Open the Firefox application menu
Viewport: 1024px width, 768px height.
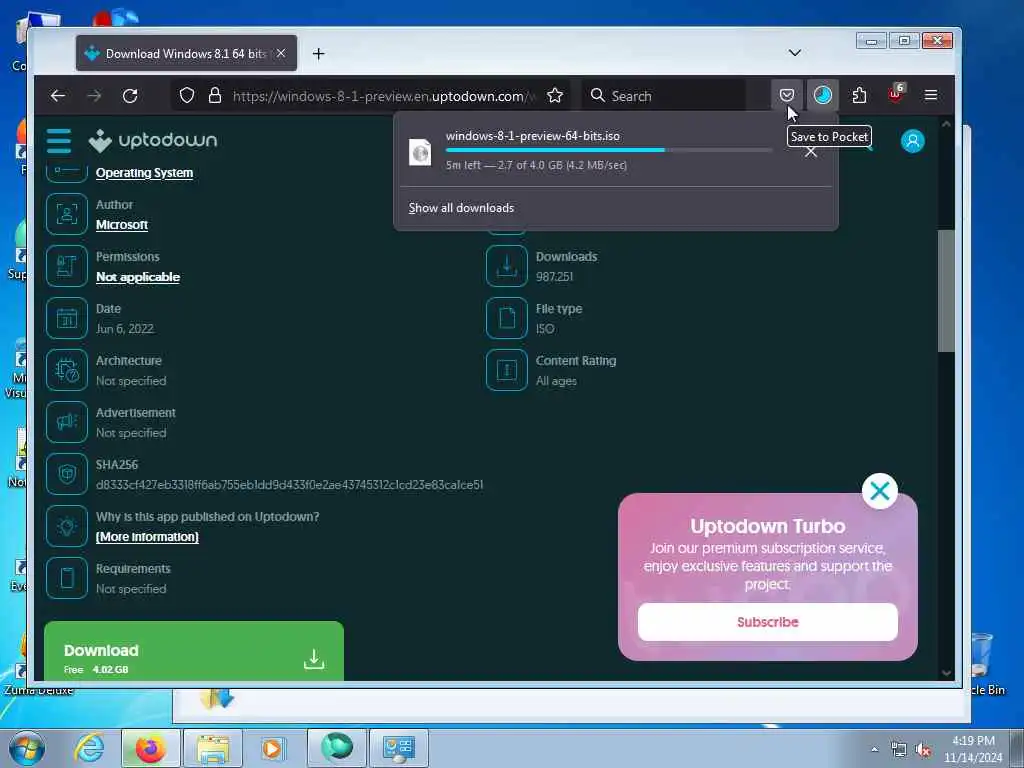[931, 96]
